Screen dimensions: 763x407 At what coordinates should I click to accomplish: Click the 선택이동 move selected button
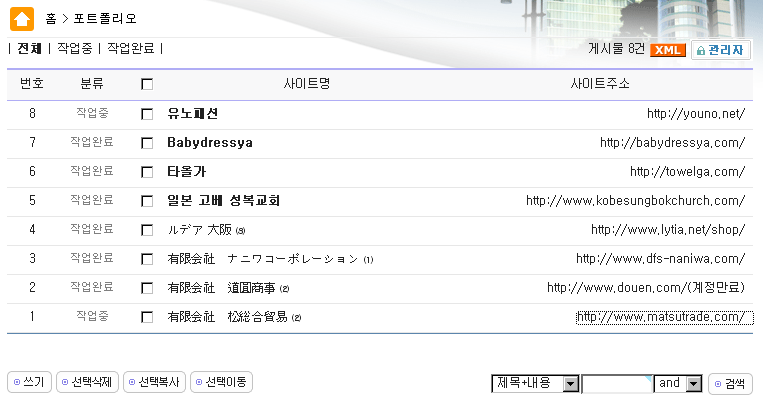[x=222, y=382]
